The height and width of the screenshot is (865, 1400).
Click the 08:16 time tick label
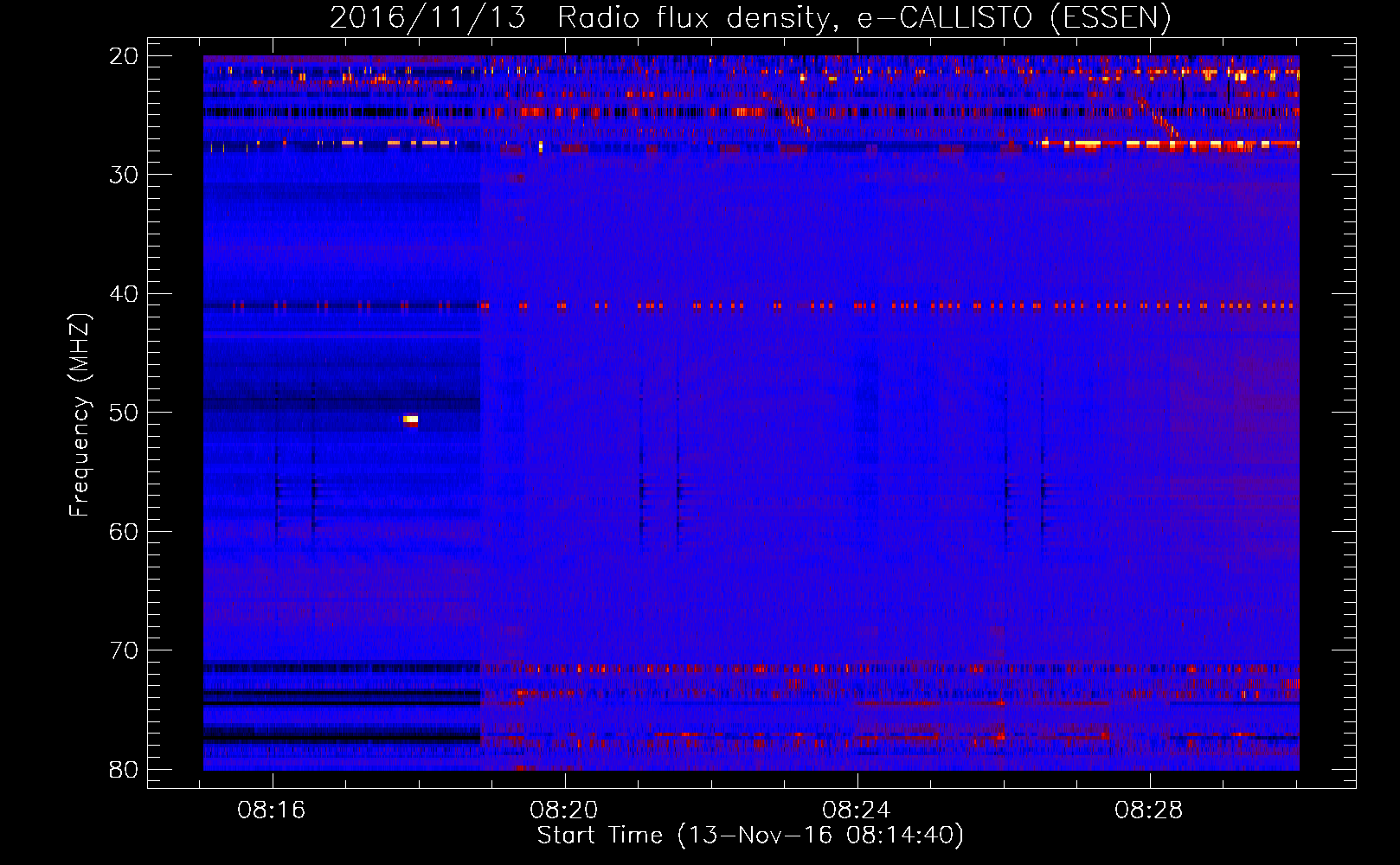click(x=272, y=811)
